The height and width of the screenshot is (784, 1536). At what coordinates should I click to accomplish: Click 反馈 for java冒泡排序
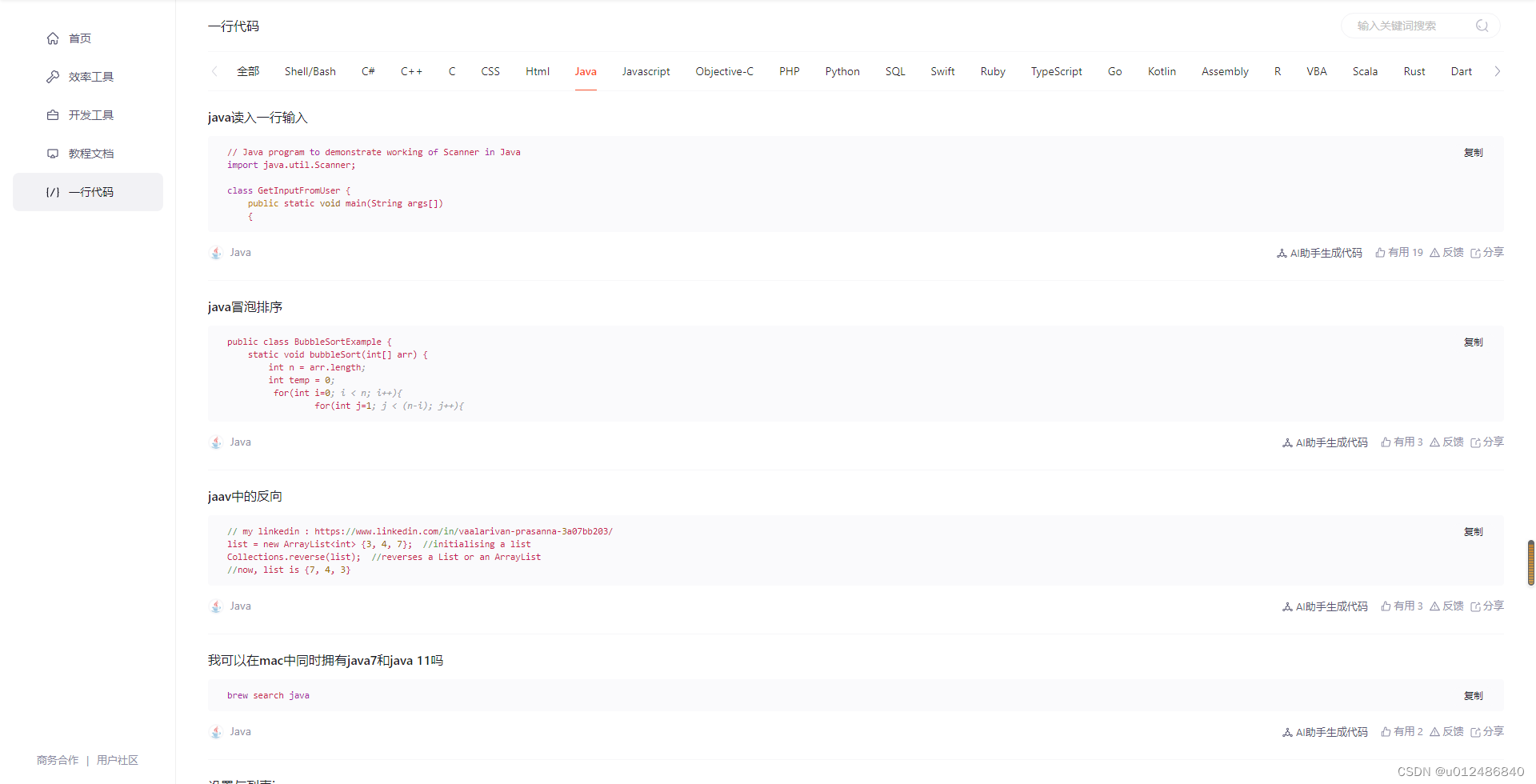(1446, 442)
